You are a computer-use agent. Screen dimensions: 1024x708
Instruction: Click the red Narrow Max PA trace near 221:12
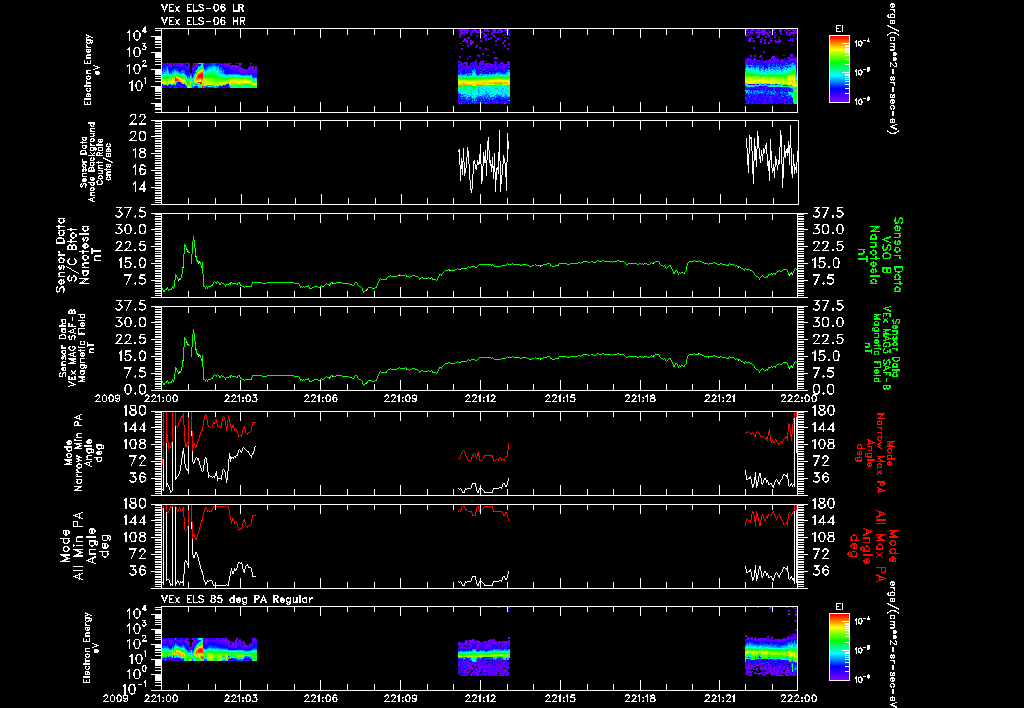[484, 454]
